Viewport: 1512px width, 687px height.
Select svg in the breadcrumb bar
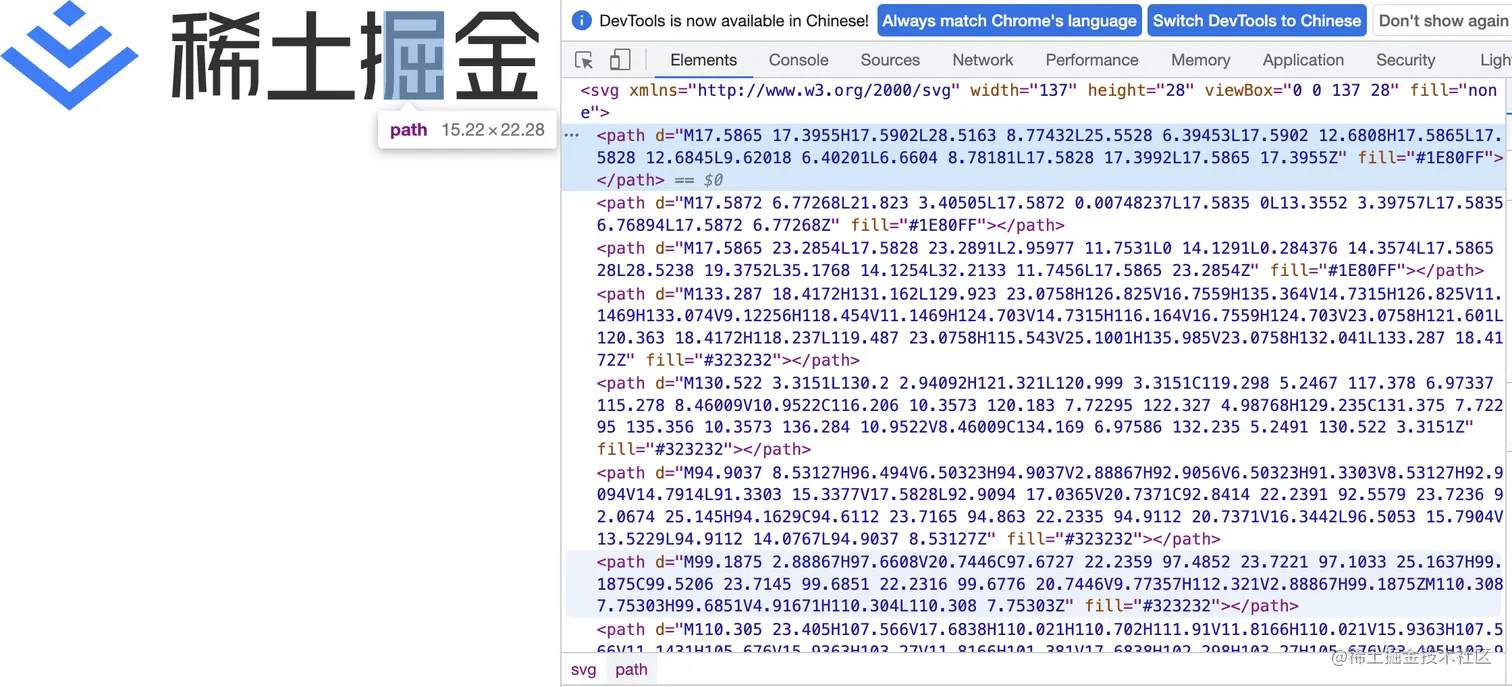[583, 670]
